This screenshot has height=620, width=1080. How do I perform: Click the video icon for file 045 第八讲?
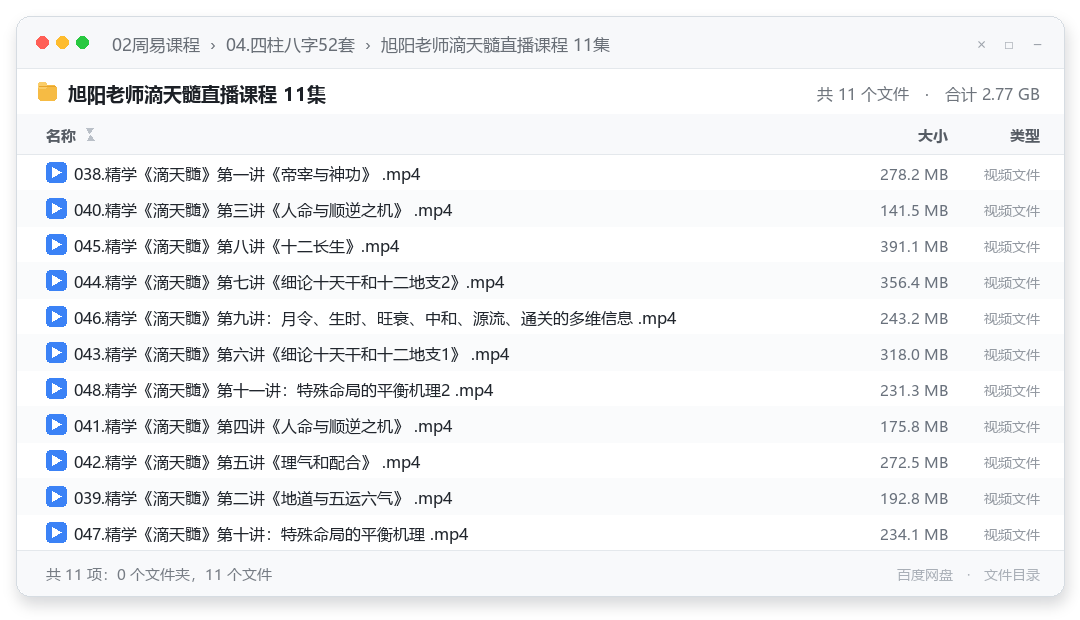click(56, 245)
